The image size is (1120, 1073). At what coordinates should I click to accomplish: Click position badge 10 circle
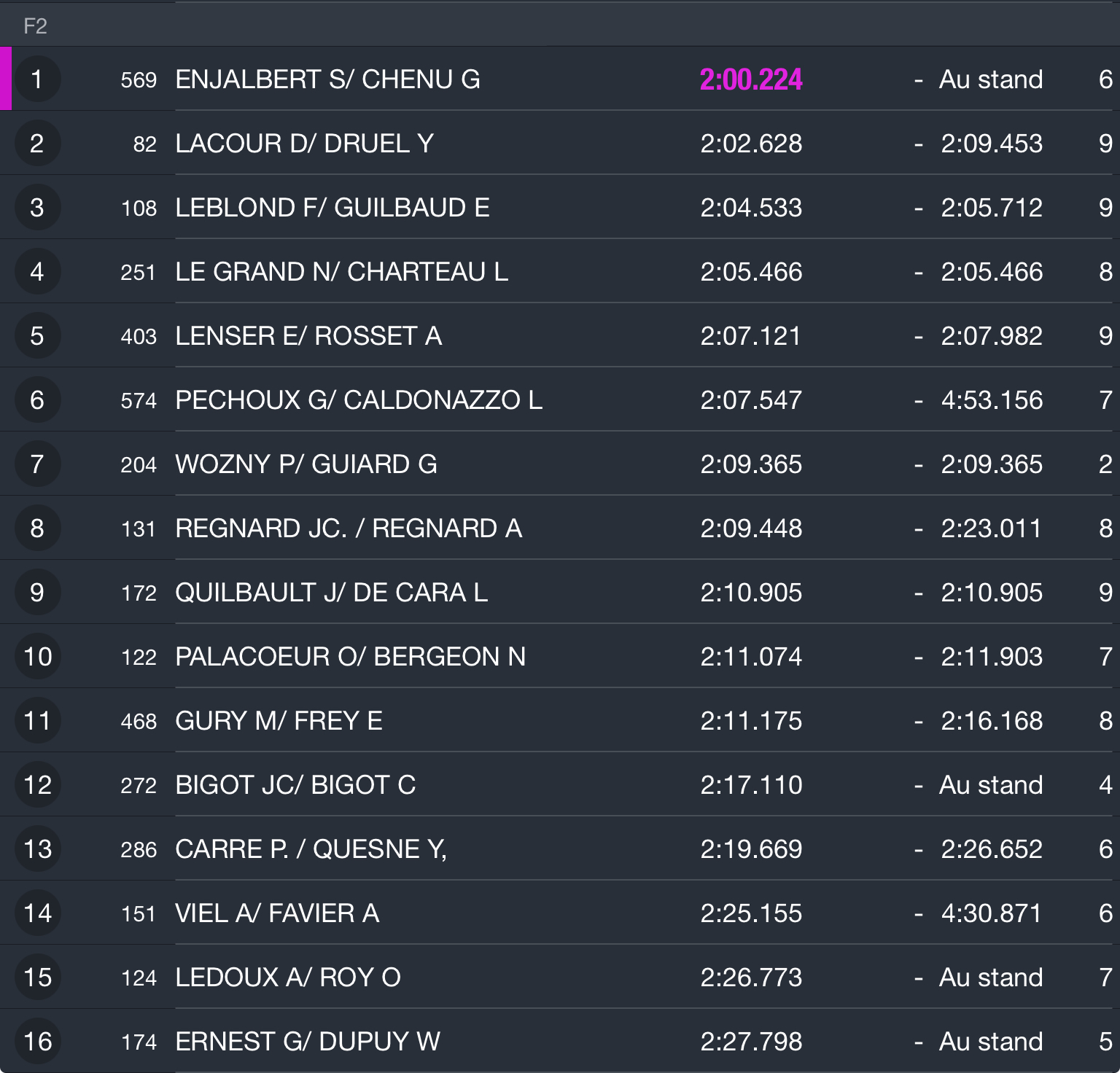37,656
